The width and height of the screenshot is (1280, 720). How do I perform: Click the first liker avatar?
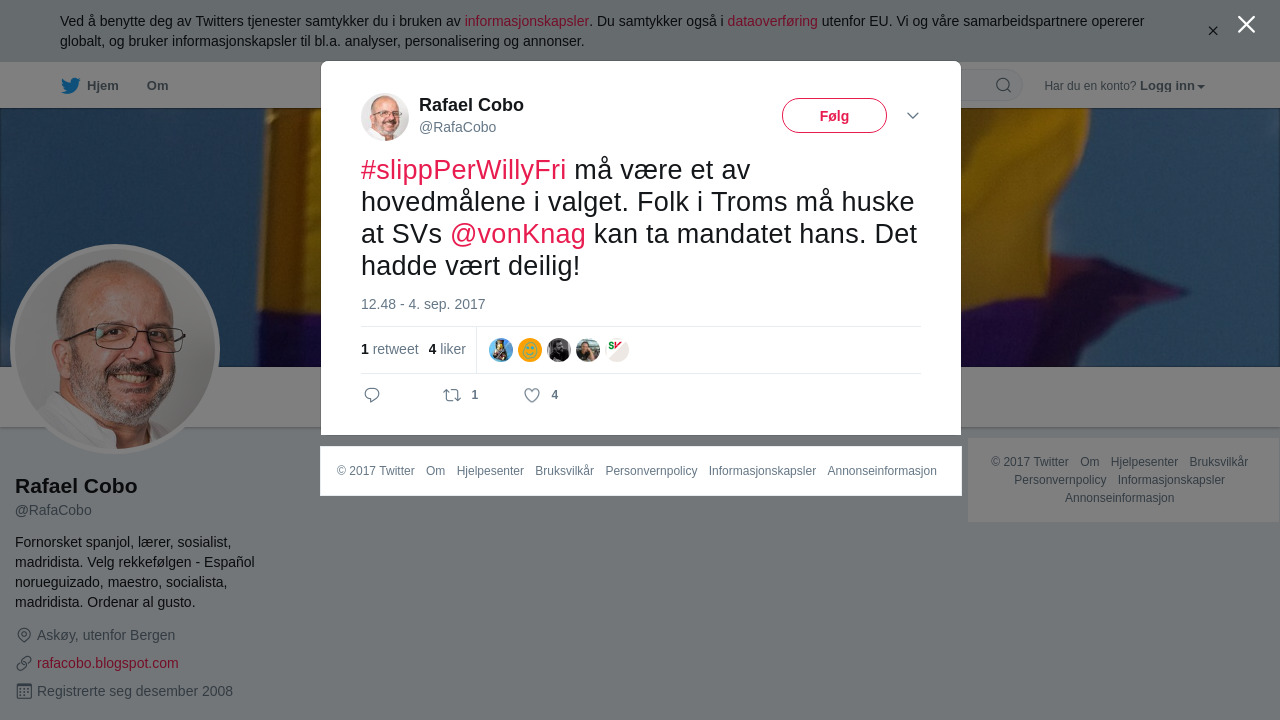pyautogui.click(x=501, y=350)
